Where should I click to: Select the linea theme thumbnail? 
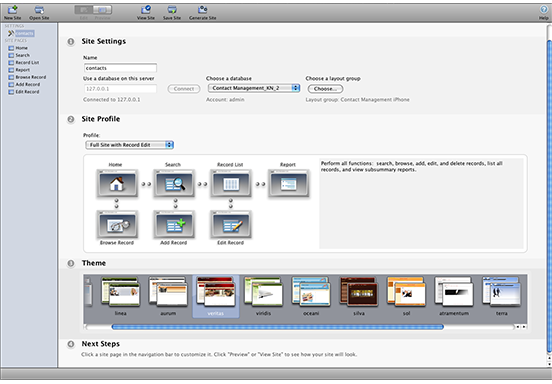click(120, 292)
